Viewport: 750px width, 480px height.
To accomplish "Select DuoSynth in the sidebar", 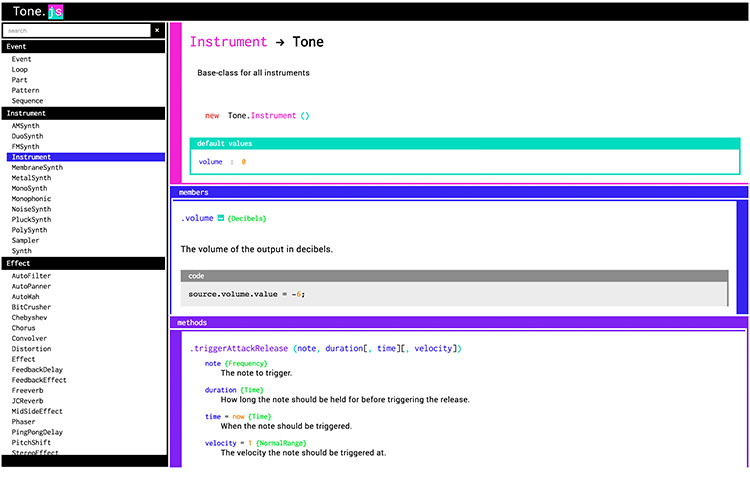I will coord(27,136).
